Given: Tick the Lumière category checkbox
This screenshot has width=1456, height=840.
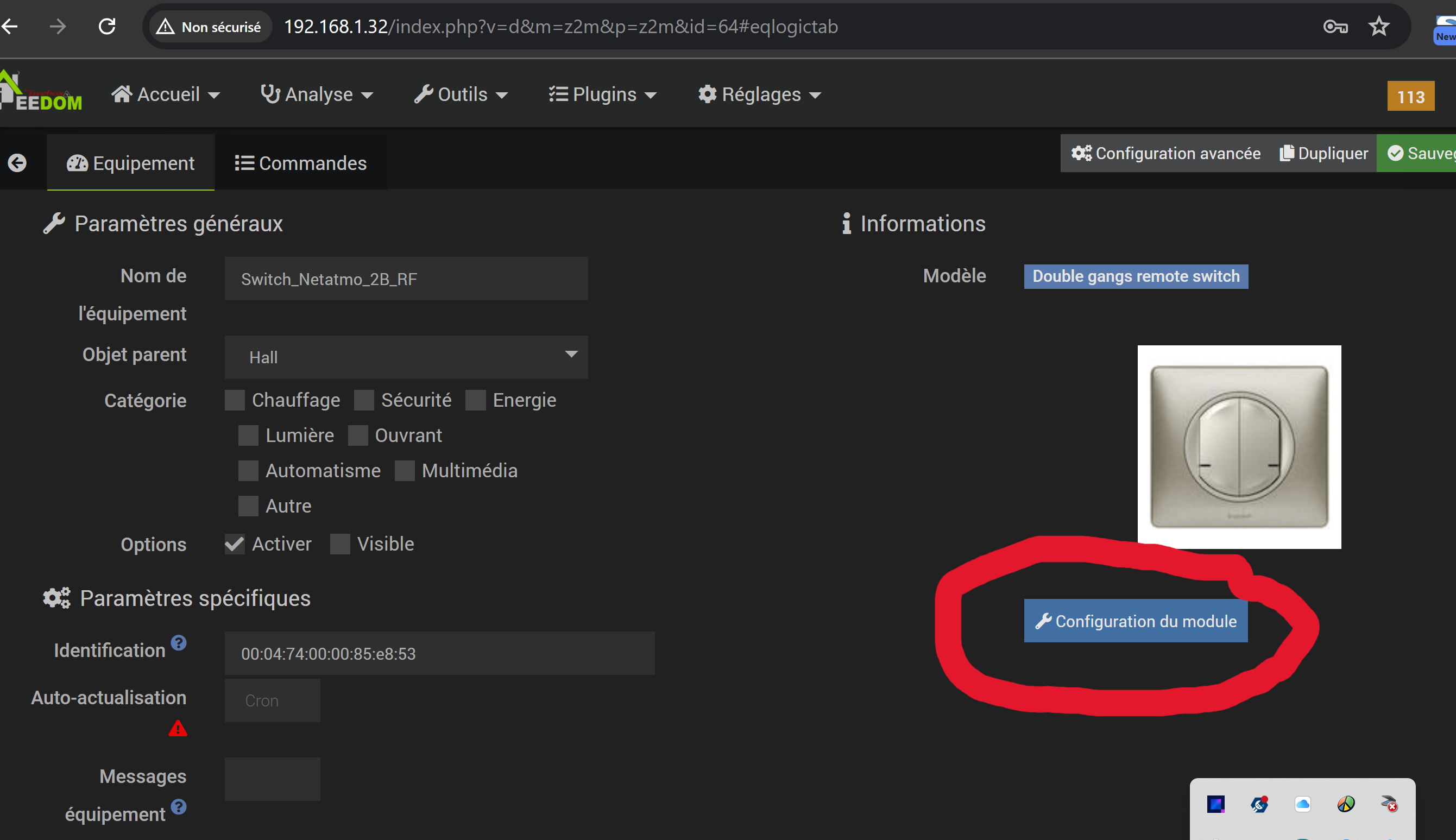Looking at the screenshot, I should pos(249,435).
